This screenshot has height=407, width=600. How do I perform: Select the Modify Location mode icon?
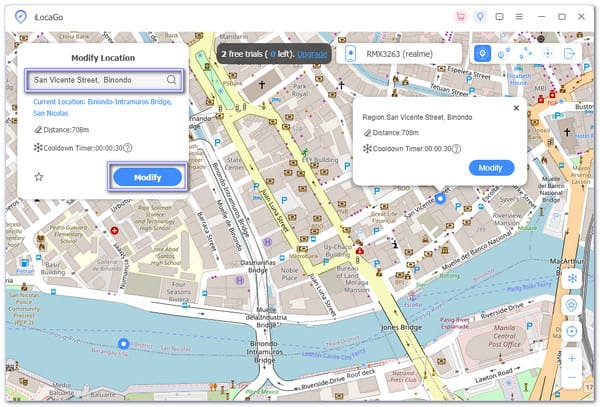(x=483, y=53)
